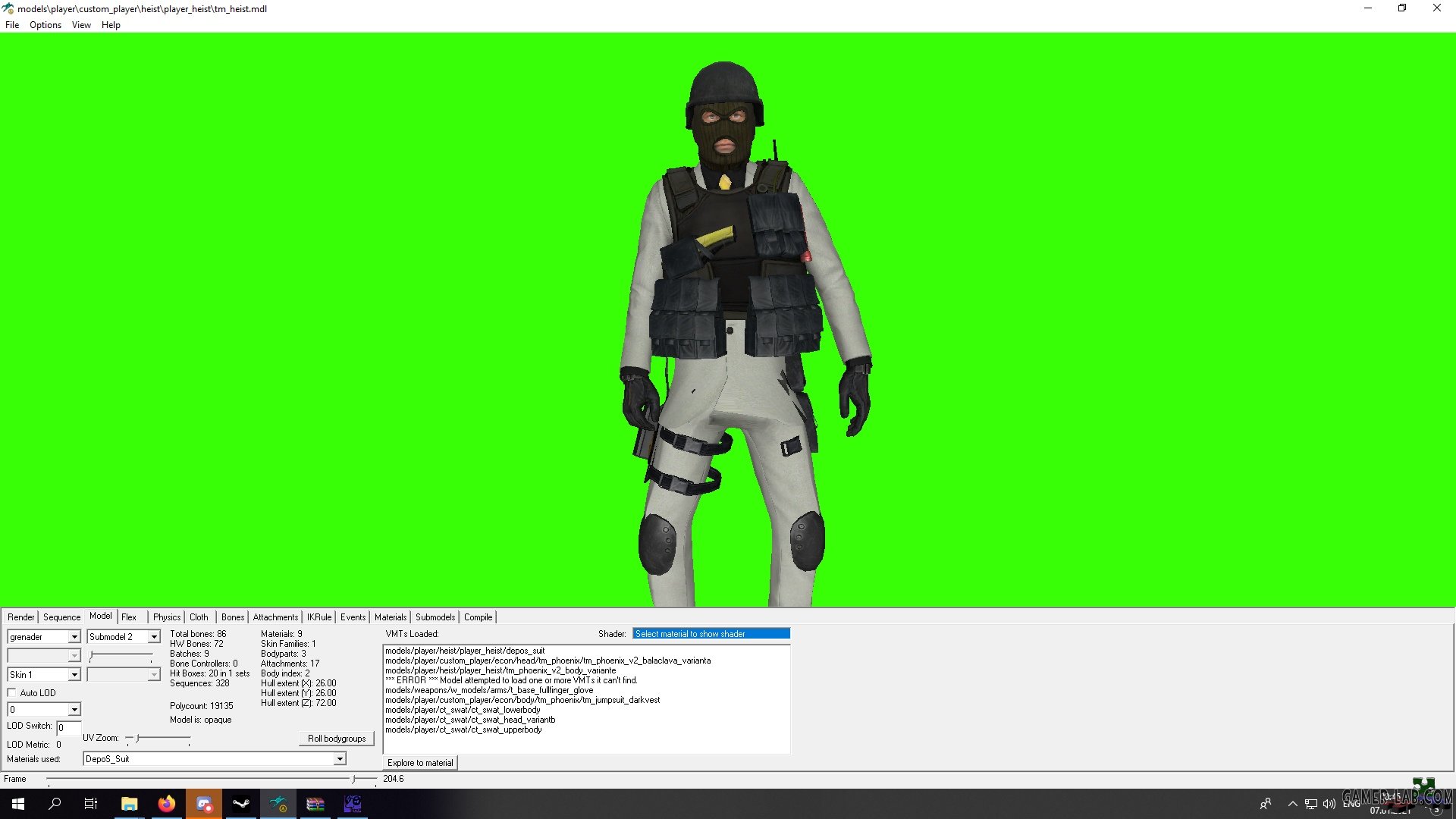Image resolution: width=1456 pixels, height=819 pixels.
Task: Adjust the UV Zoom slider
Action: coord(137,738)
